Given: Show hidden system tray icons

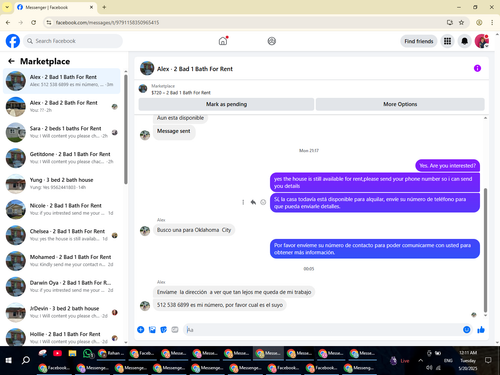Looking at the screenshot, I should click(420, 360).
